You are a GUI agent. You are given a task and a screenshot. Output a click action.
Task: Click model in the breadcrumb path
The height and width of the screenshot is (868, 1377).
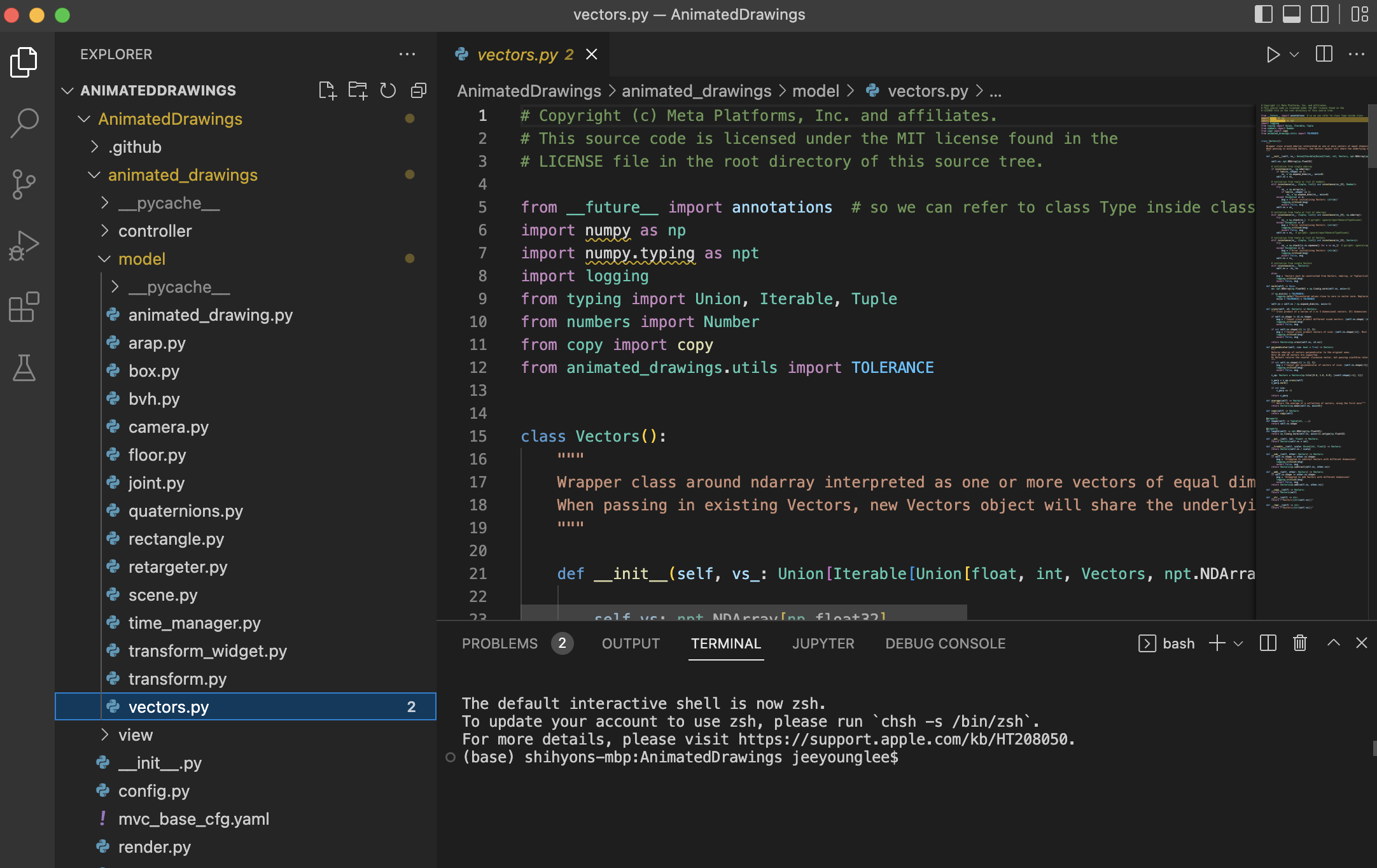(815, 91)
